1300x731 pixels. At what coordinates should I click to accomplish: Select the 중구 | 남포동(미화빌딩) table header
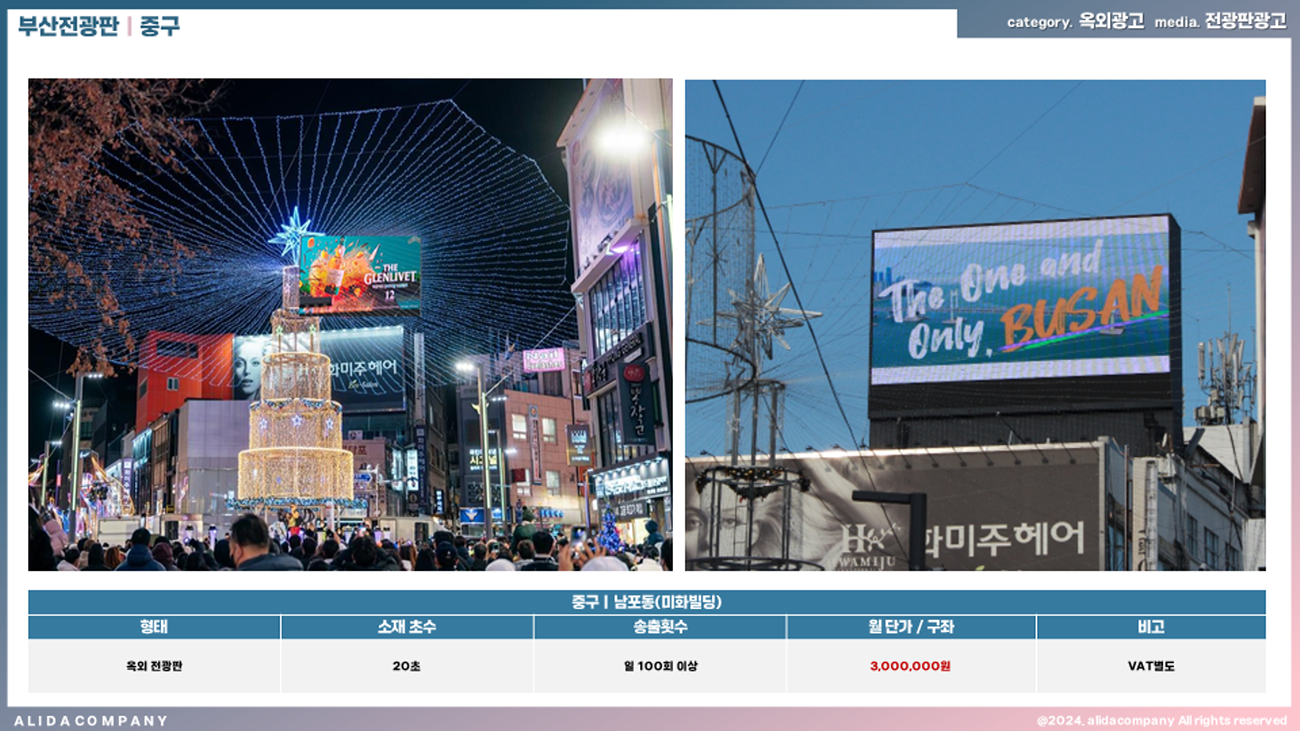coord(646,602)
